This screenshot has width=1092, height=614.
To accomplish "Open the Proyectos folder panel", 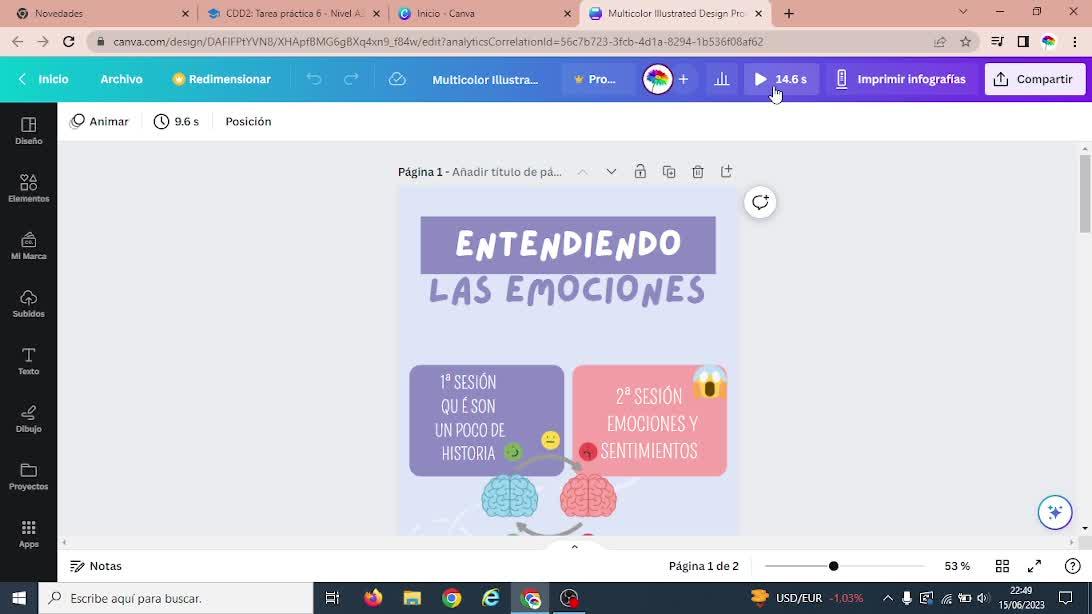I will click(29, 477).
